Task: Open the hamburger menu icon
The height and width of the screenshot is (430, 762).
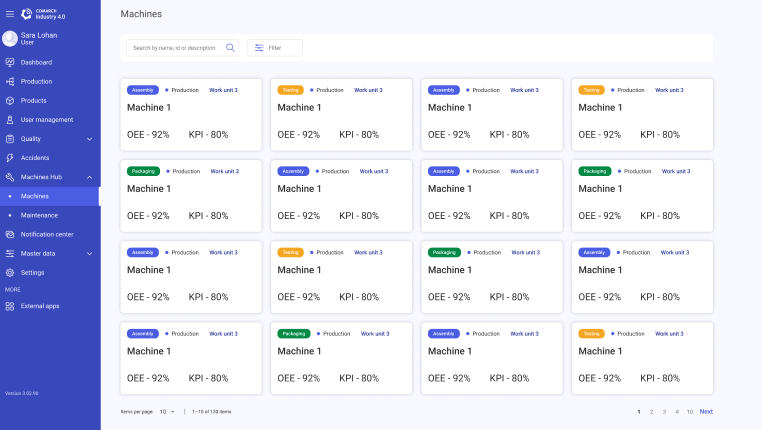Action: click(x=10, y=14)
